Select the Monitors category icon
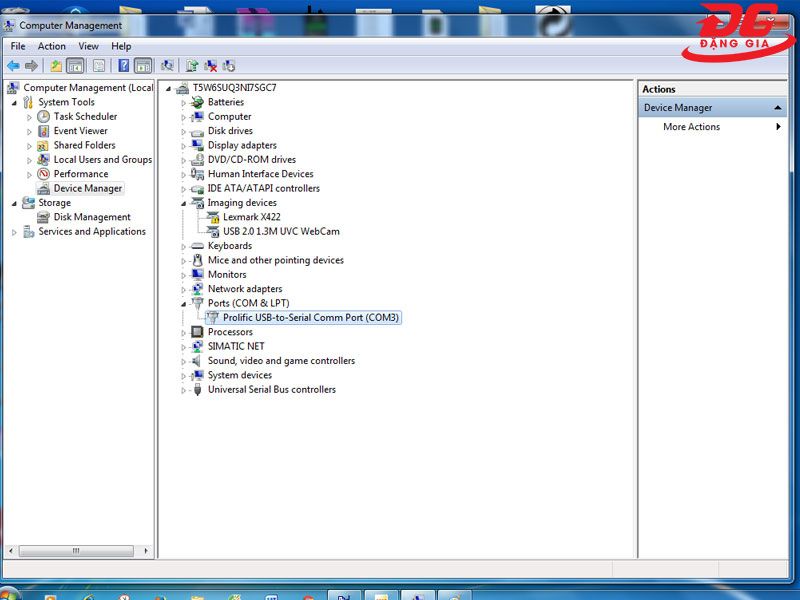The width and height of the screenshot is (800, 600). (197, 274)
